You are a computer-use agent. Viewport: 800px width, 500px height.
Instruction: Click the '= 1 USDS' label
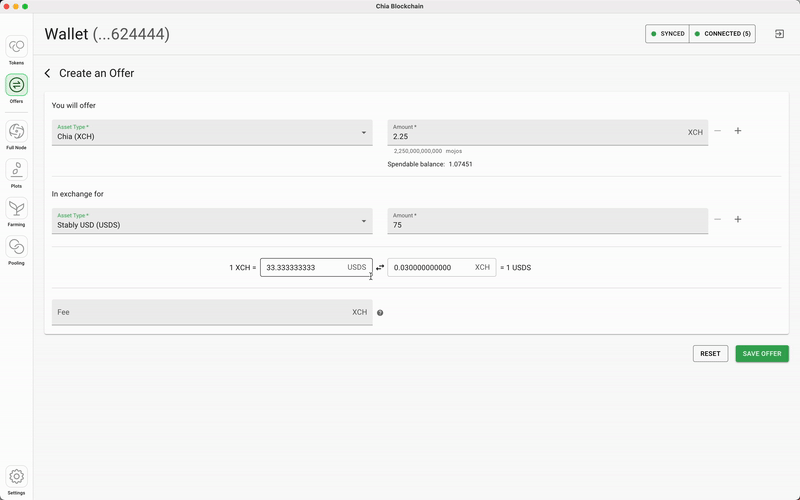click(x=515, y=267)
